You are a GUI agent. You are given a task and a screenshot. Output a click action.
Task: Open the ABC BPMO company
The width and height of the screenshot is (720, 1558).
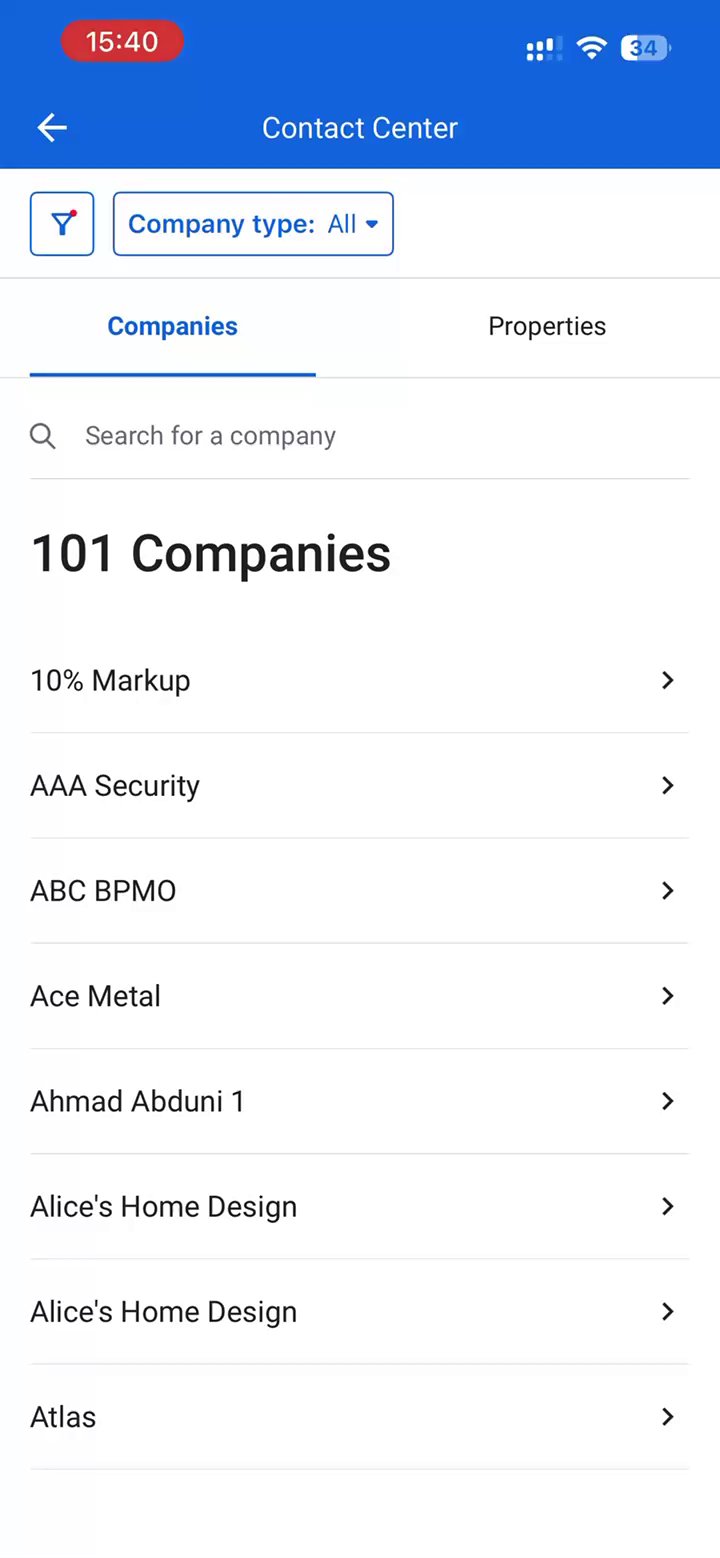click(x=104, y=891)
